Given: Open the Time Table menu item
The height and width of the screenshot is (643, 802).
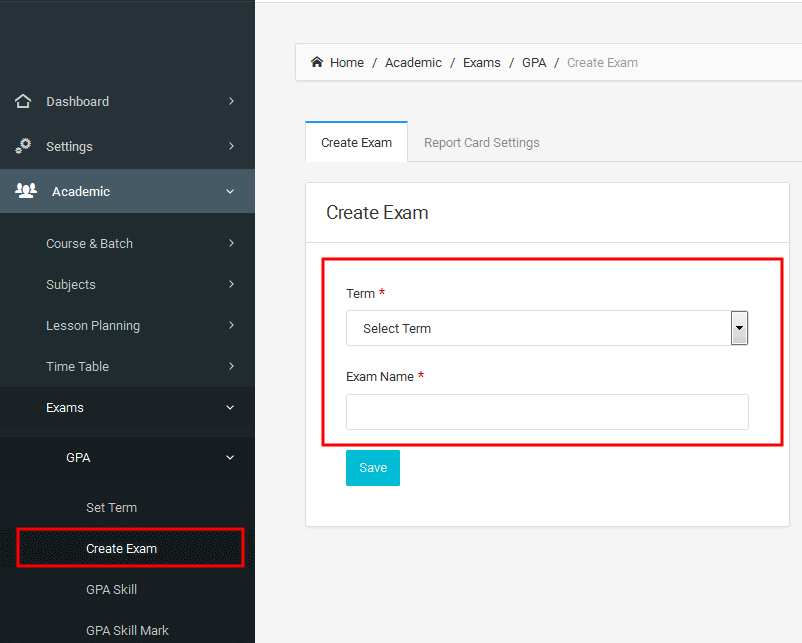Looking at the screenshot, I should (78, 366).
